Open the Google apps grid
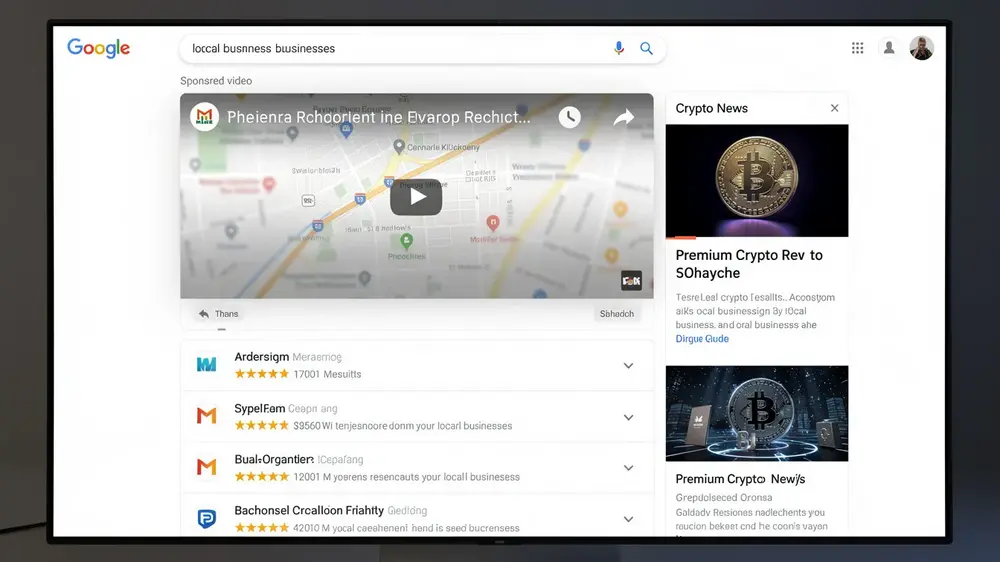The image size is (1000, 562). click(857, 48)
